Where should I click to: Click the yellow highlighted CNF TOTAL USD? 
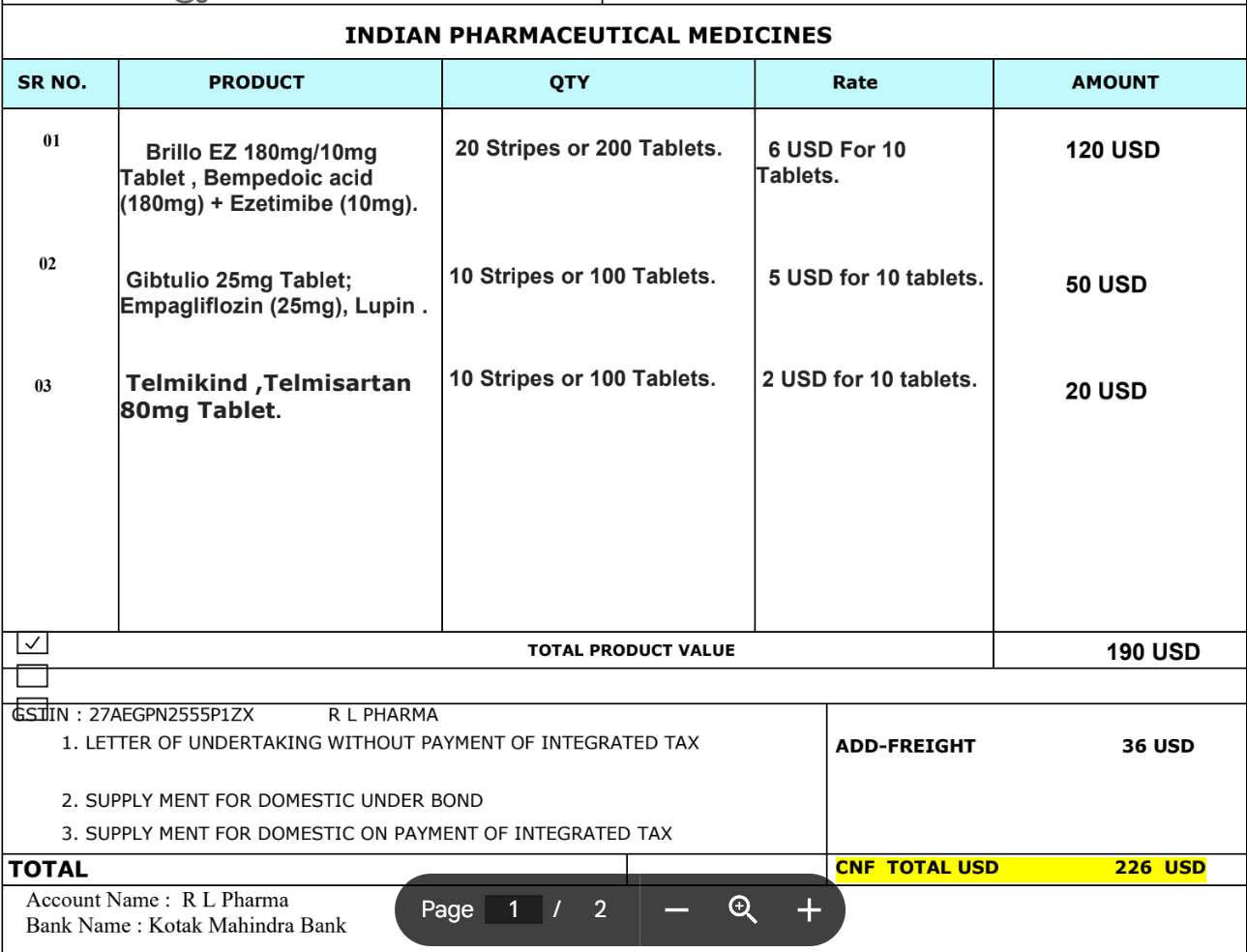pos(1020,868)
